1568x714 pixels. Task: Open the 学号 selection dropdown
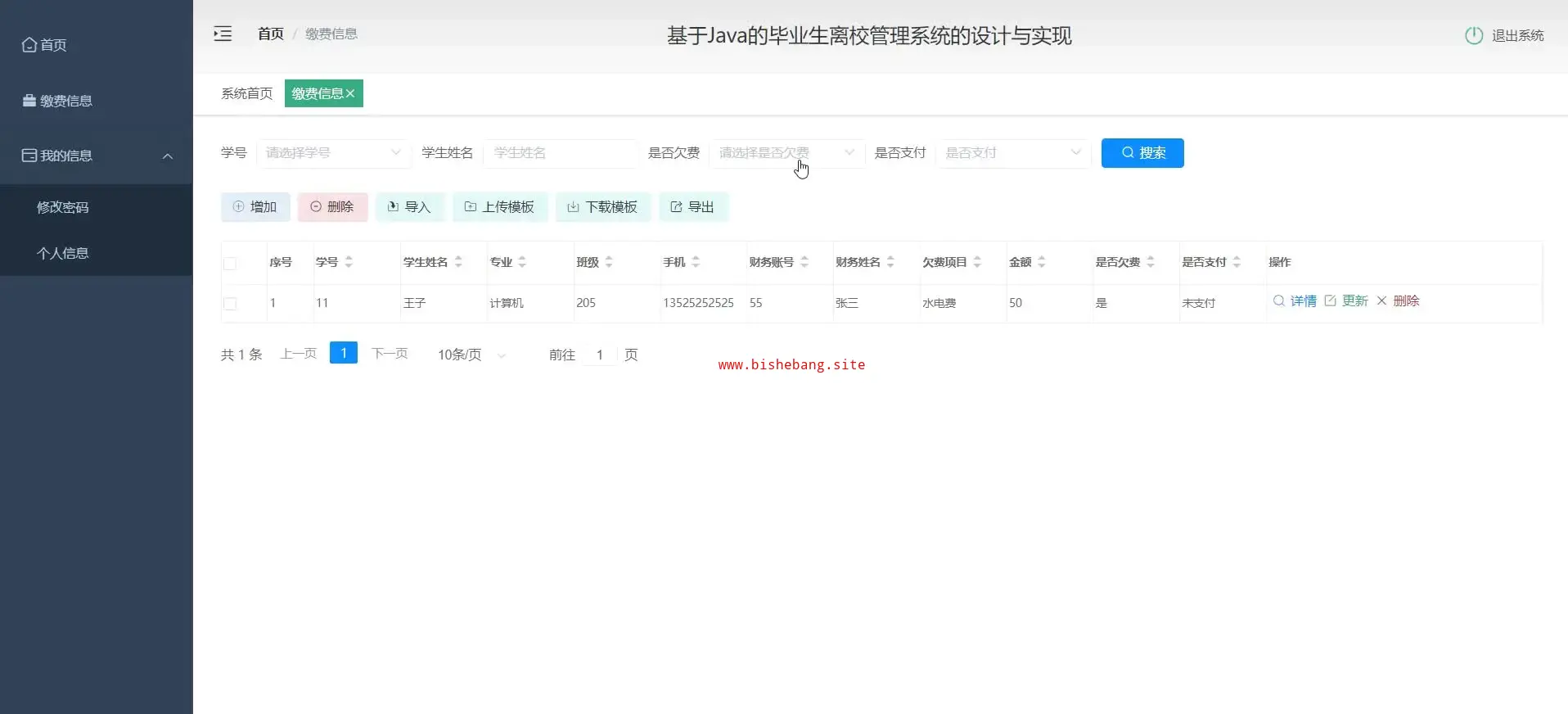[332, 153]
